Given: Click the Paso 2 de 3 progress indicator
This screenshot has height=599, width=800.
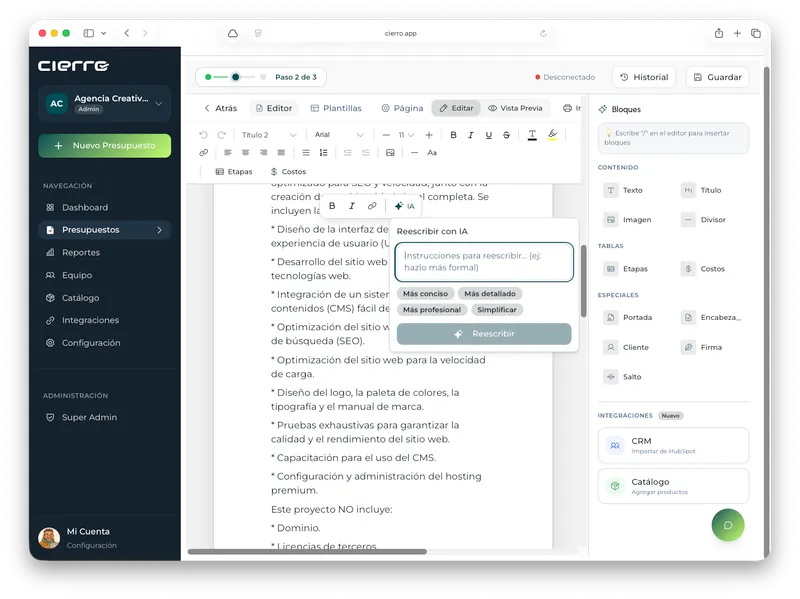Looking at the screenshot, I should [261, 77].
